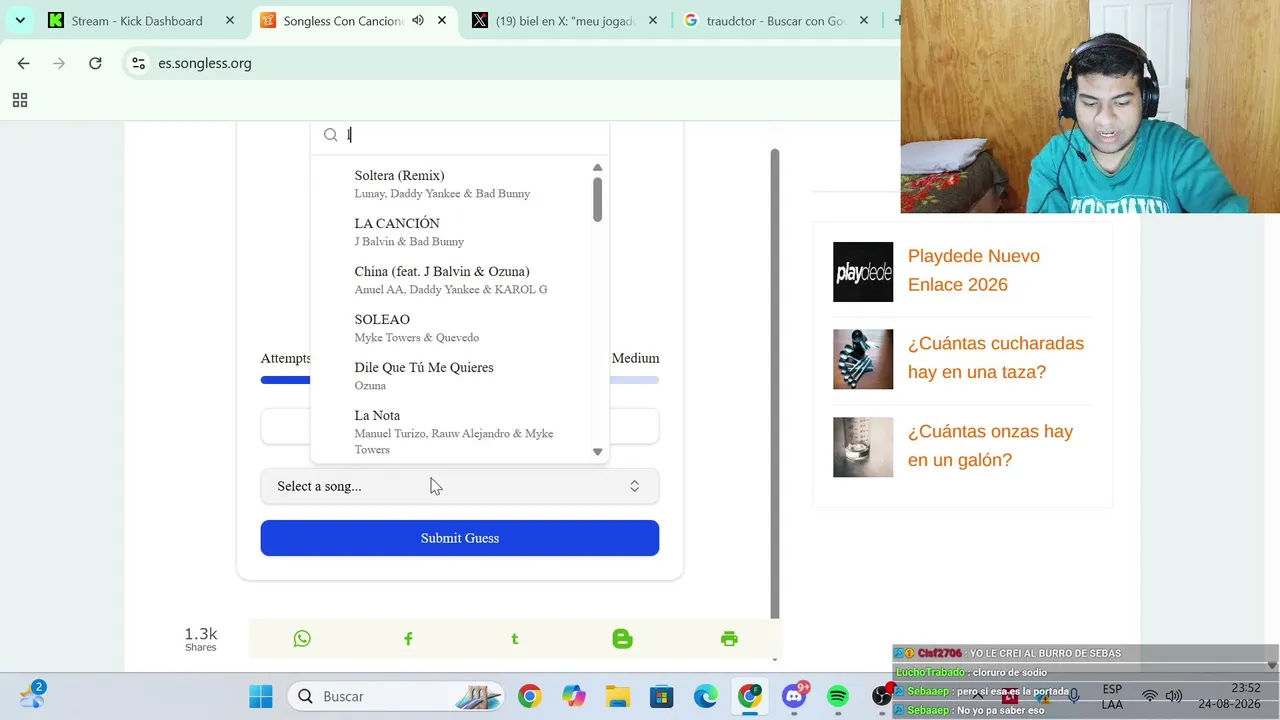Share the page on Tumblr
The width and height of the screenshot is (1280, 720).
[x=515, y=639]
